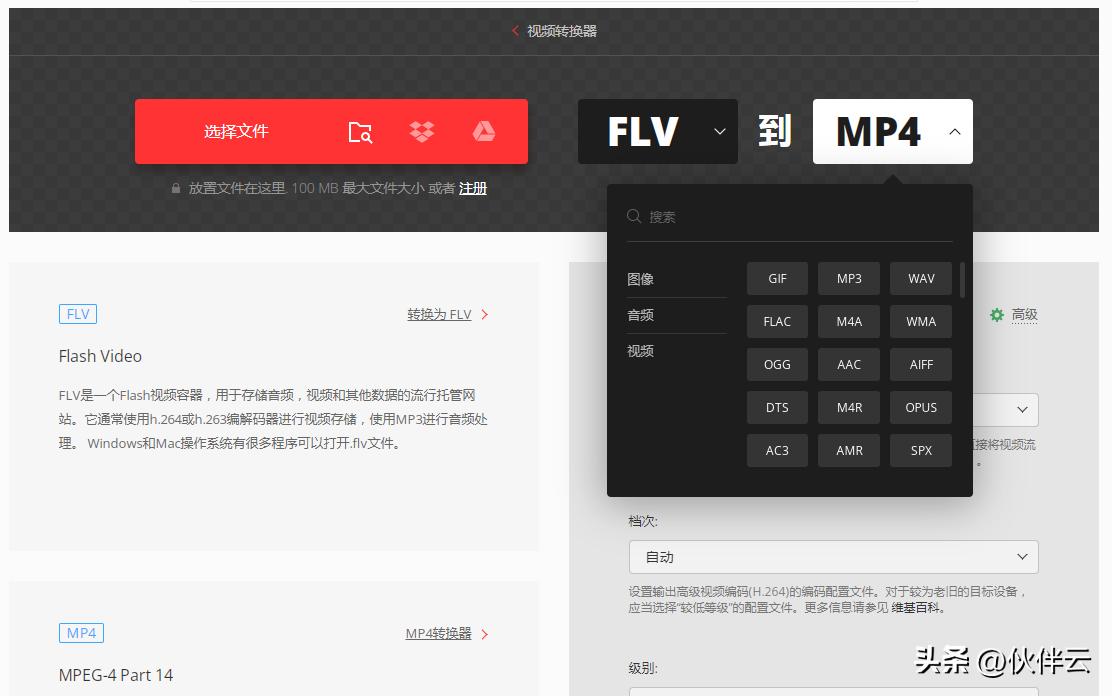Click the 选择文件 upload button
1112x696 pixels.
pyautogui.click(x=236, y=131)
